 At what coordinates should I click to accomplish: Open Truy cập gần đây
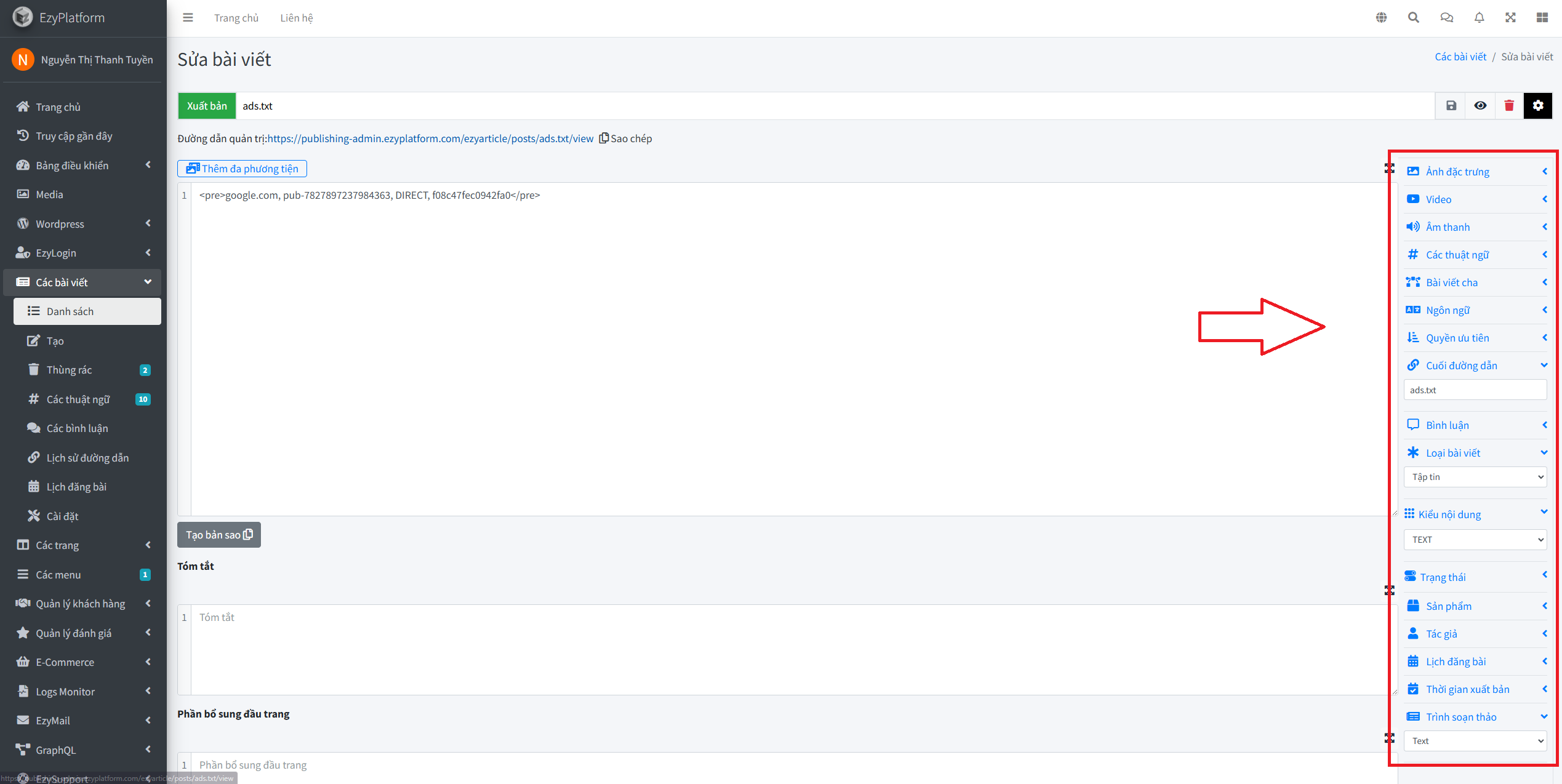point(82,136)
